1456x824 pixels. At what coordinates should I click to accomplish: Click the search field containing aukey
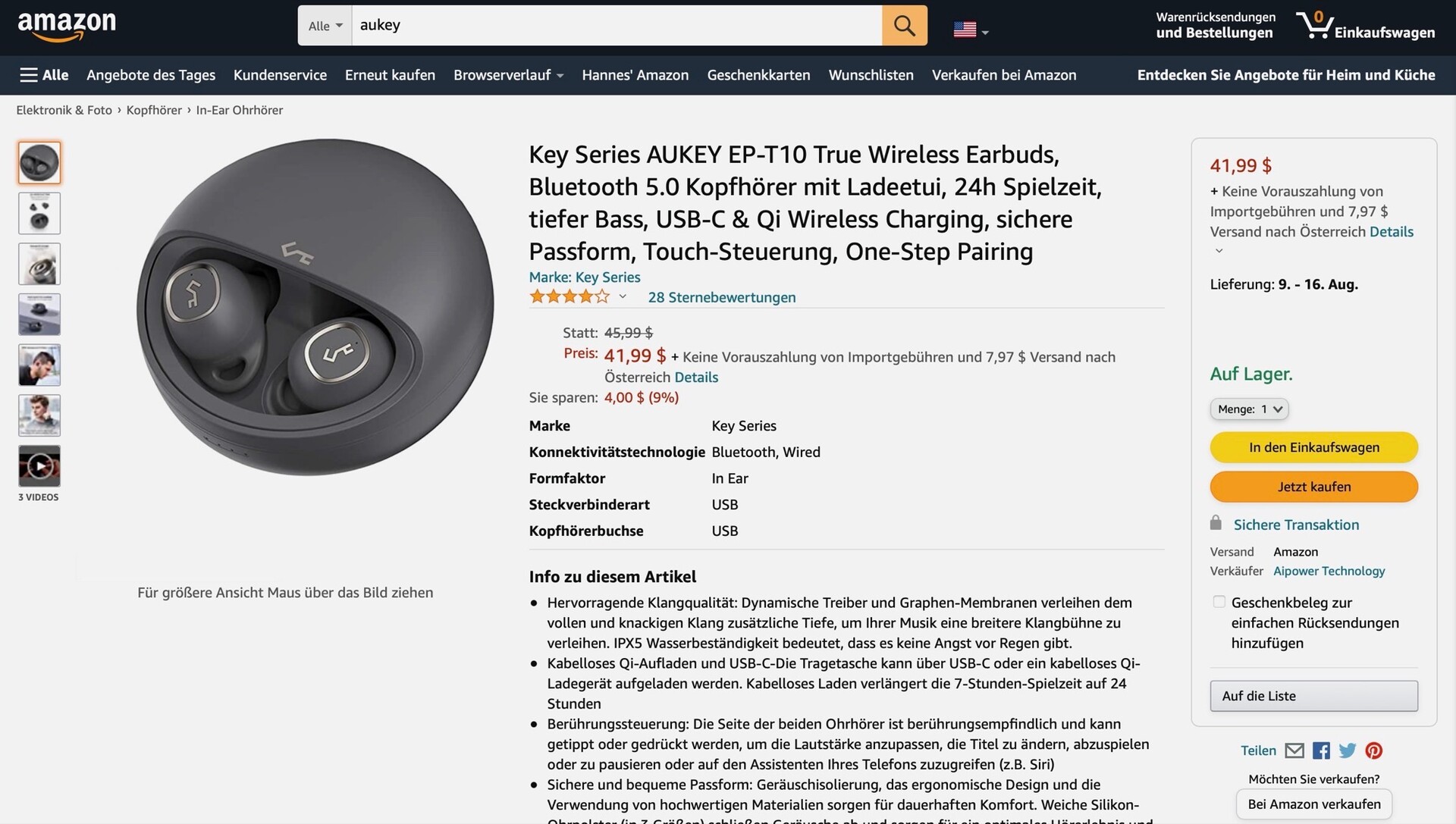pos(616,25)
